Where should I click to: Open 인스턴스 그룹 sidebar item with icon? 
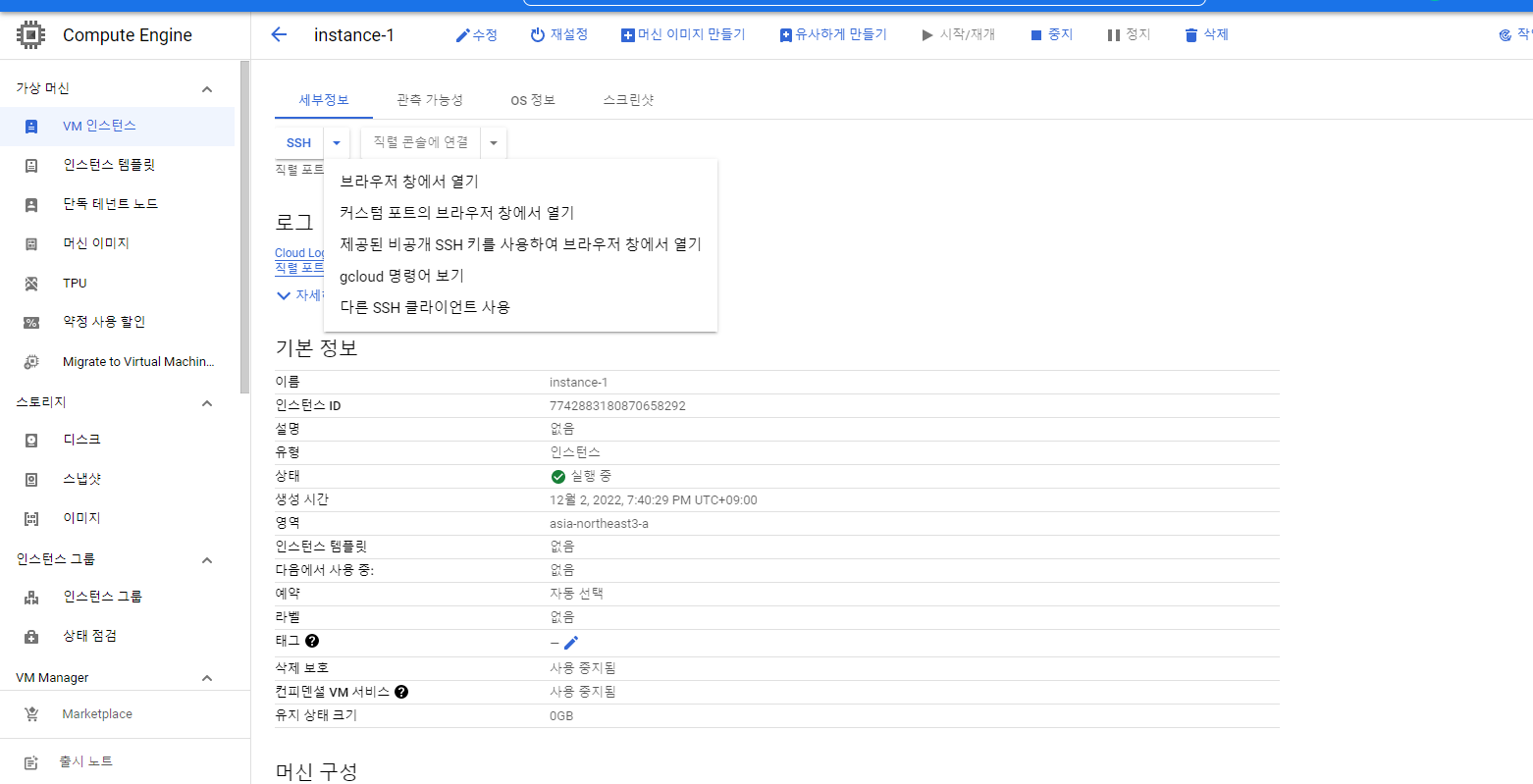(x=118, y=597)
